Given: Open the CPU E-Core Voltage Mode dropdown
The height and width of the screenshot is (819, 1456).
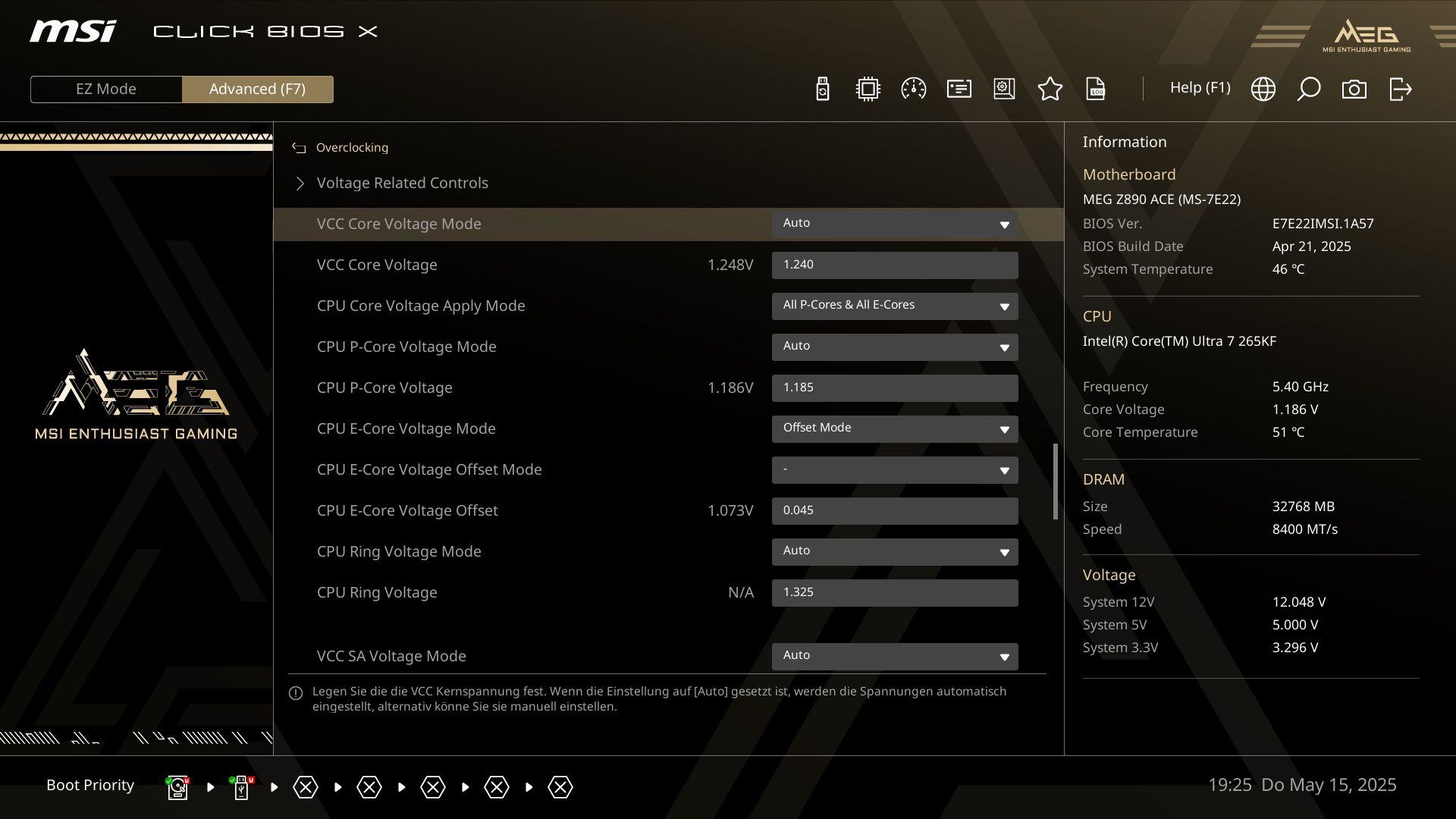Looking at the screenshot, I should coord(894,428).
